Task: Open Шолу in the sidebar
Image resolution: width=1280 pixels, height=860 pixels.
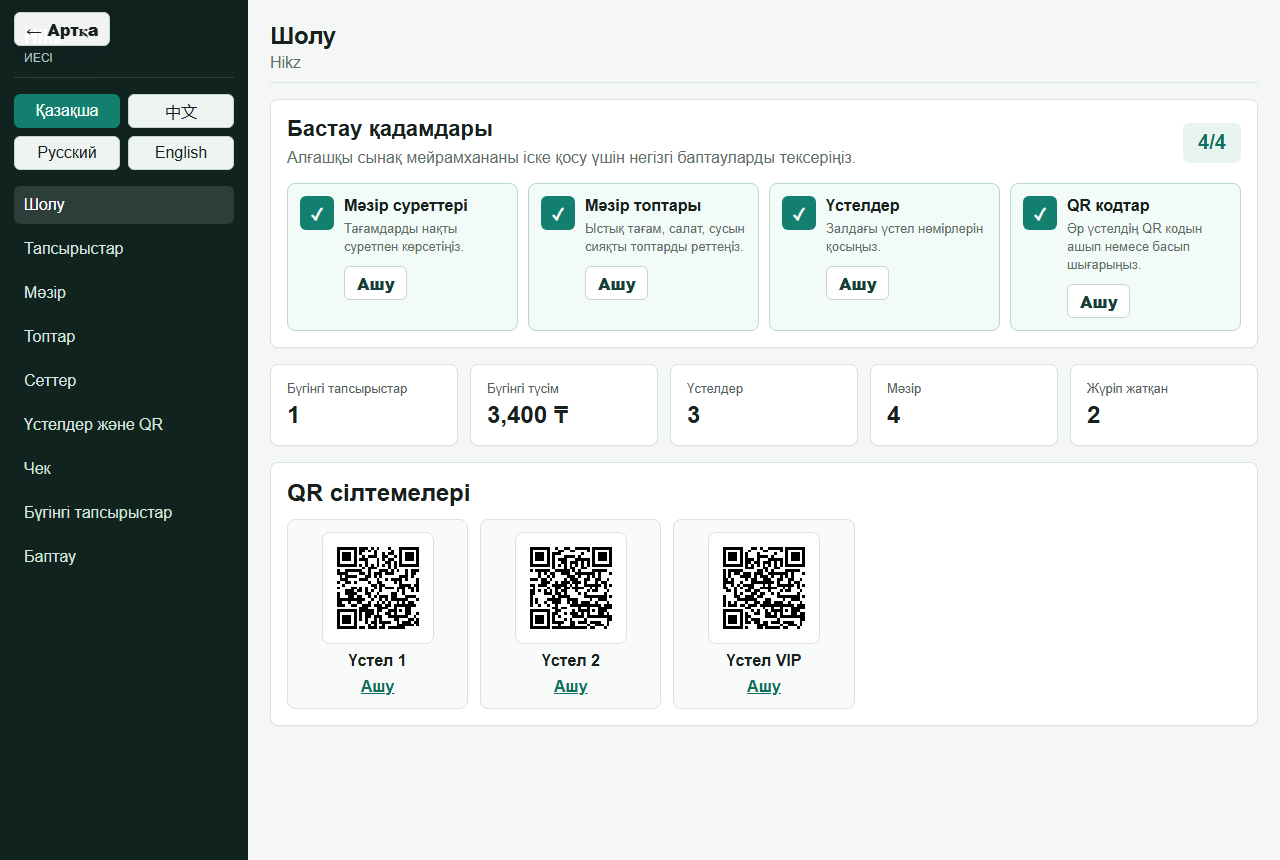Action: pos(124,205)
